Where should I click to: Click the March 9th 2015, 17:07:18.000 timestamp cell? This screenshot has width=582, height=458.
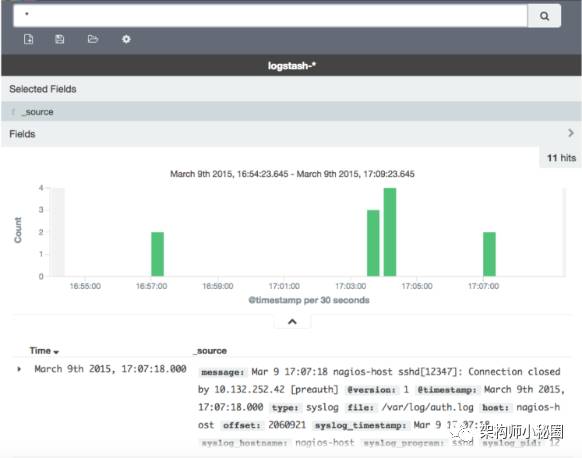[x=110, y=369]
